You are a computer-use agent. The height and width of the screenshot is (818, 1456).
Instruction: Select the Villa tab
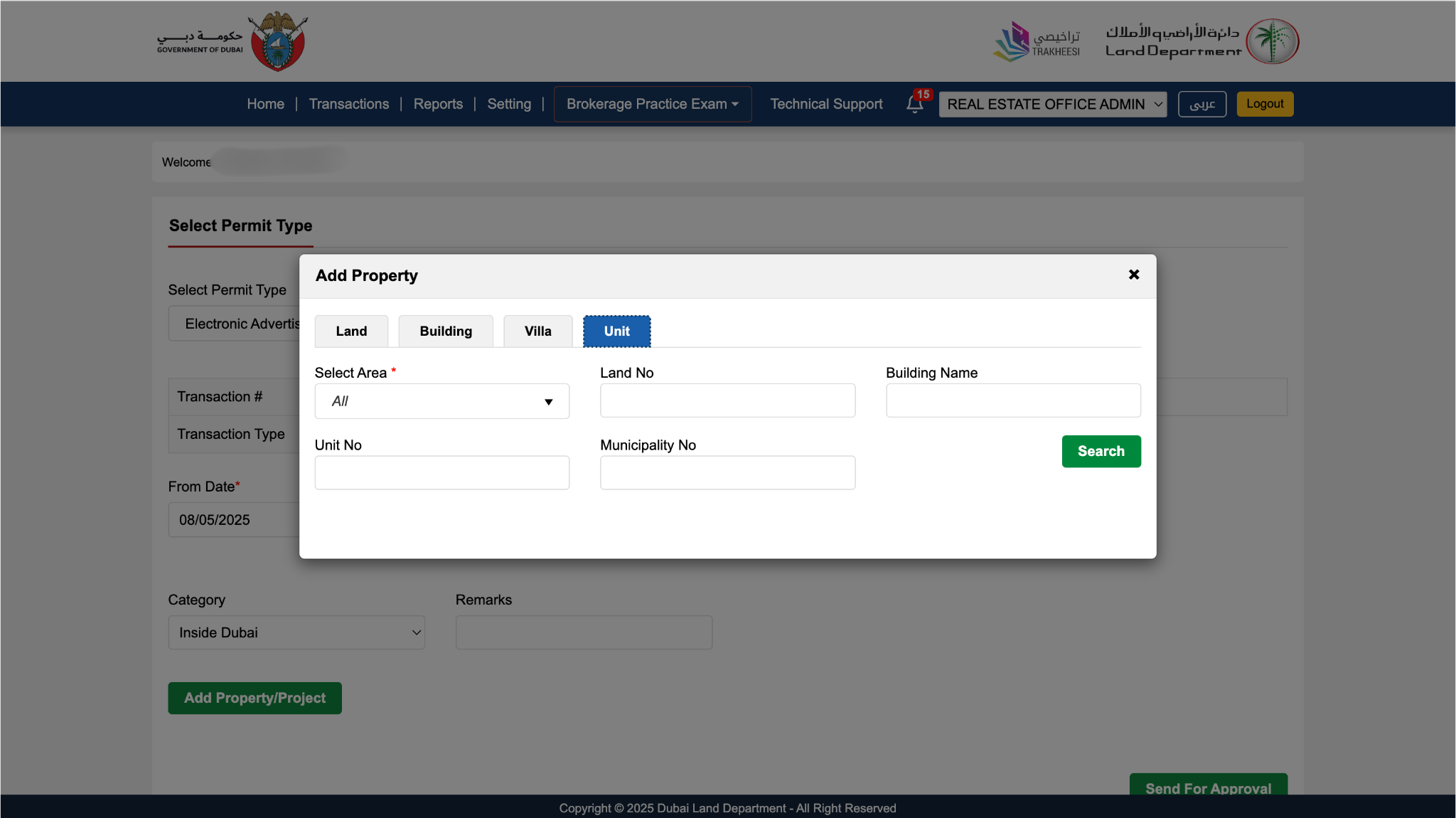click(x=537, y=331)
